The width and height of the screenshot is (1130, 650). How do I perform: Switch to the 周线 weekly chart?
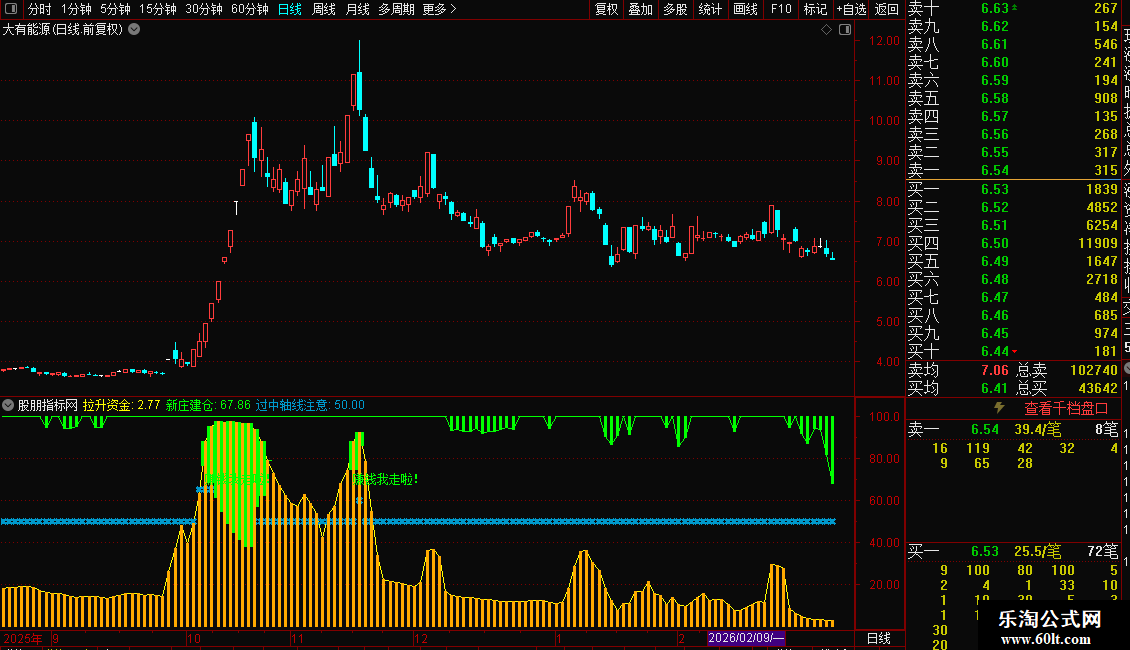click(324, 9)
